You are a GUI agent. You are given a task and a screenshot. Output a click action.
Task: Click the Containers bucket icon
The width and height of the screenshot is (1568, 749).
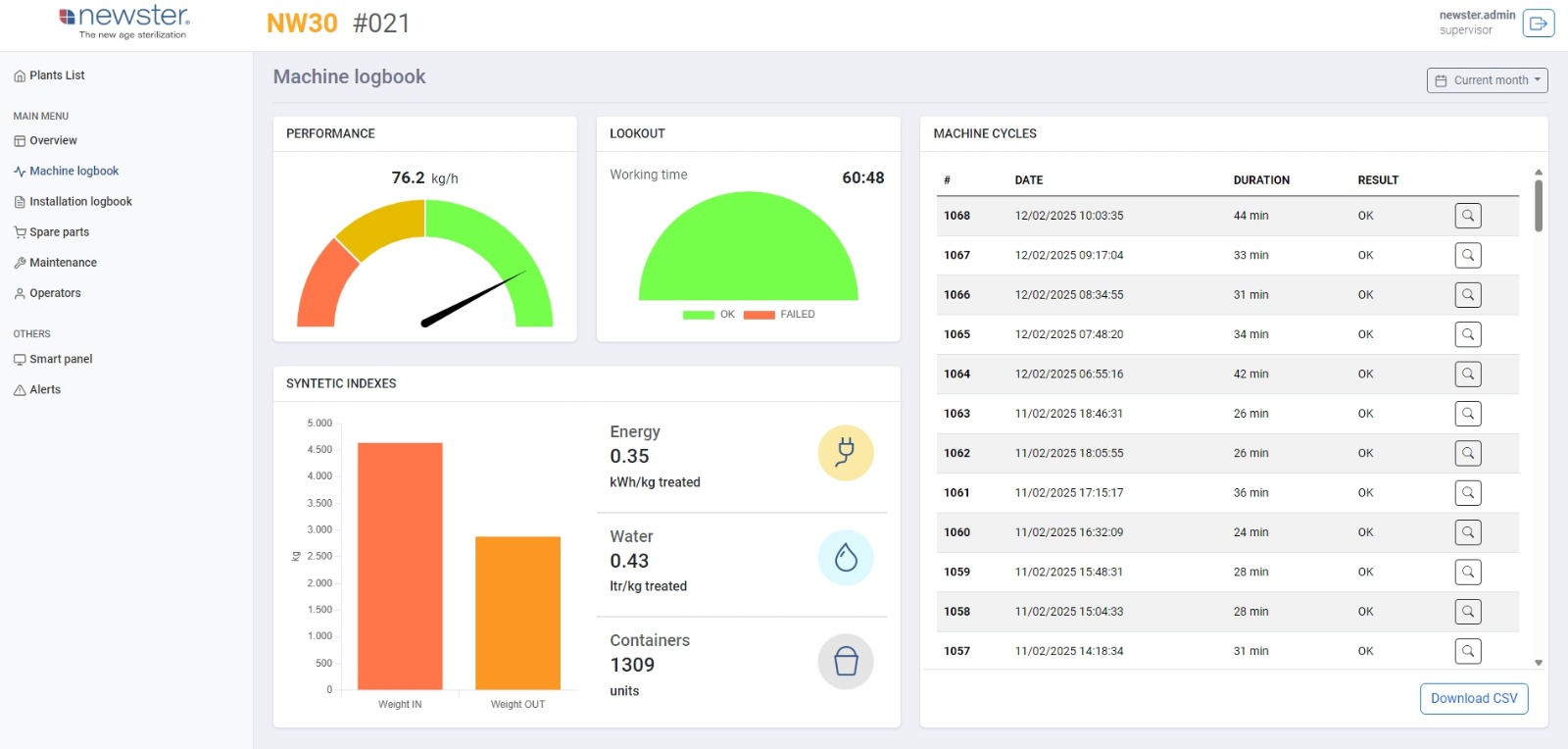[x=845, y=662]
